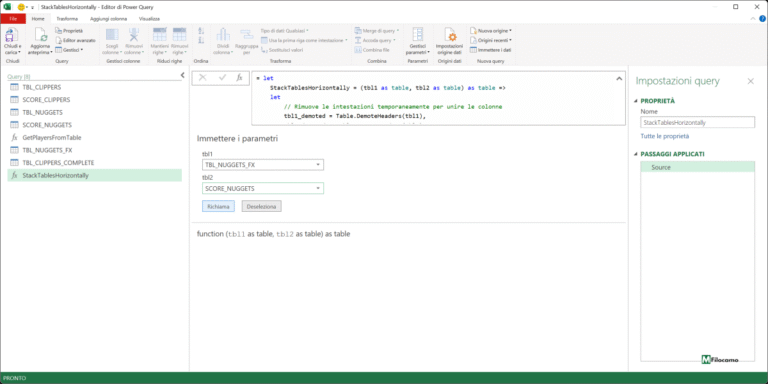Confirm formula with the checkmark icon
Screen dimensions: 768x384
(222, 77)
